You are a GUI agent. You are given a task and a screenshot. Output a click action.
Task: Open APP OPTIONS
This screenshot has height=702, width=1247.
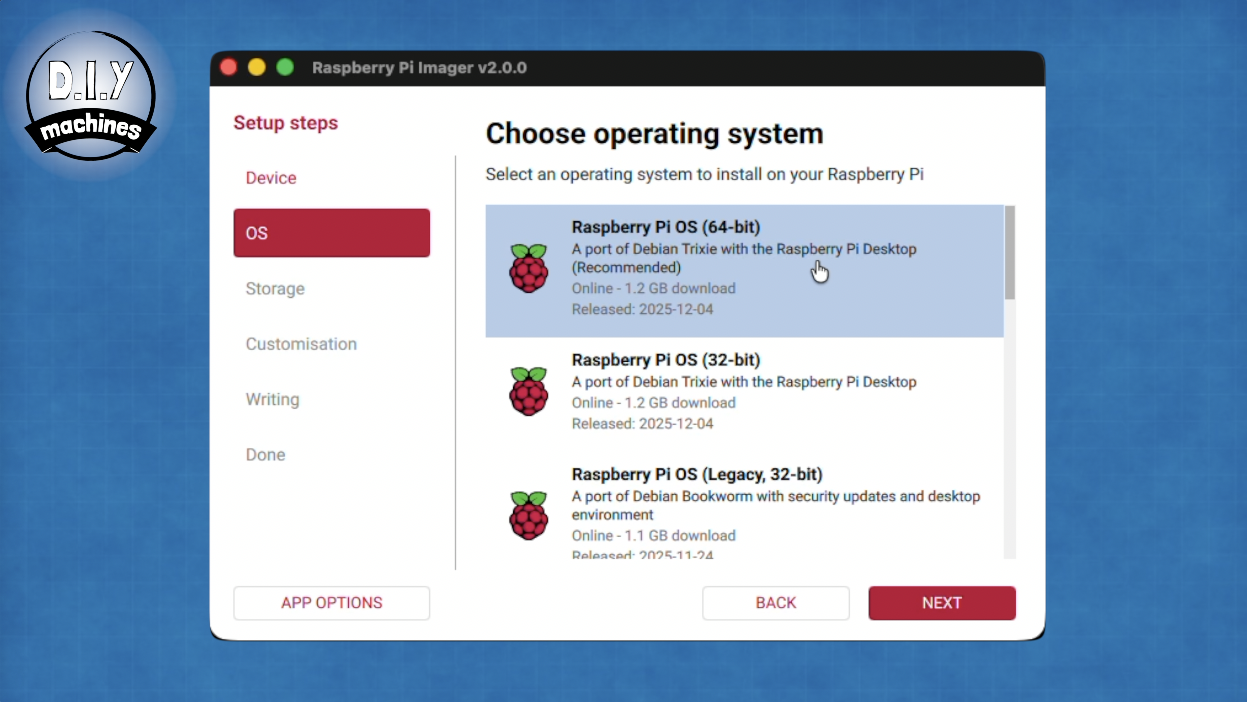click(332, 603)
